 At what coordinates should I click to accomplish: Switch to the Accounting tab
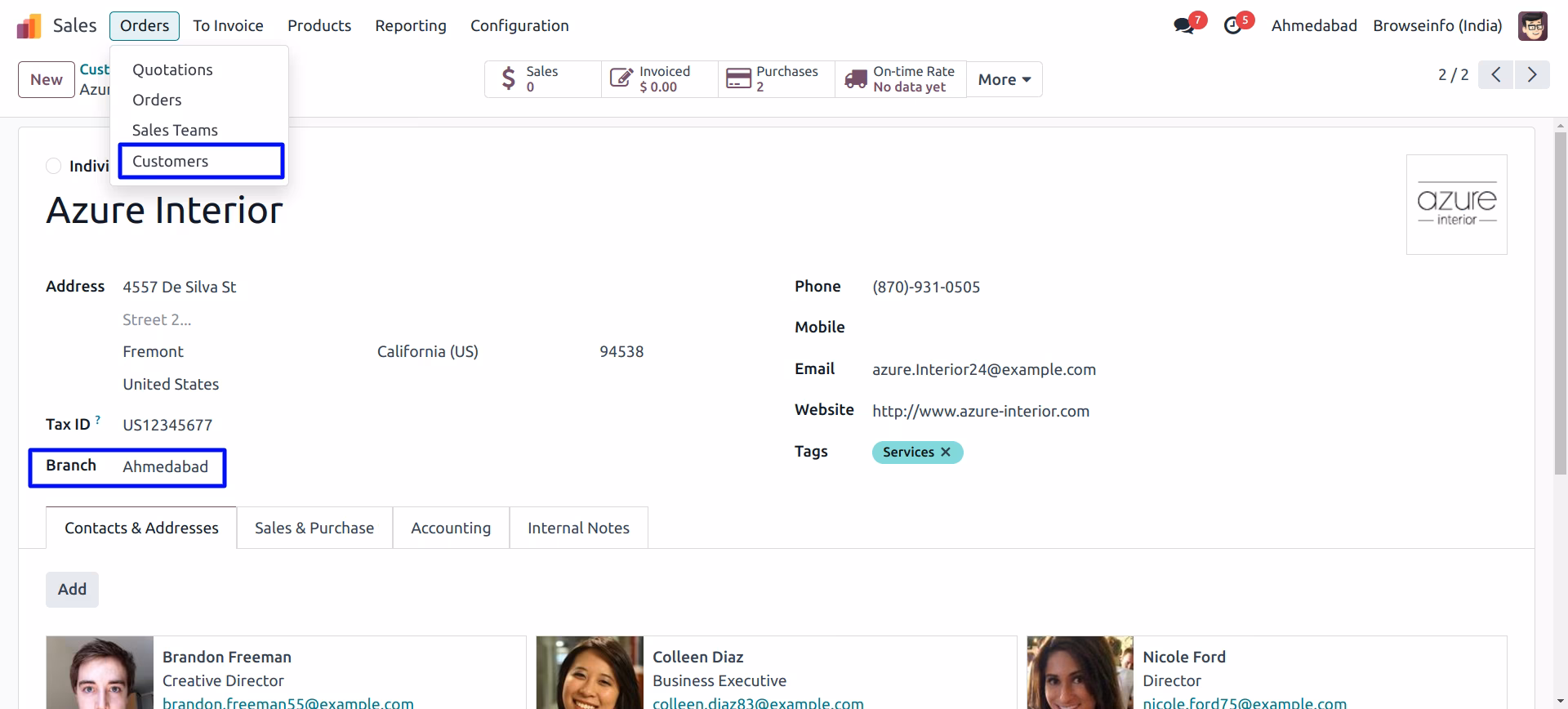tap(451, 528)
